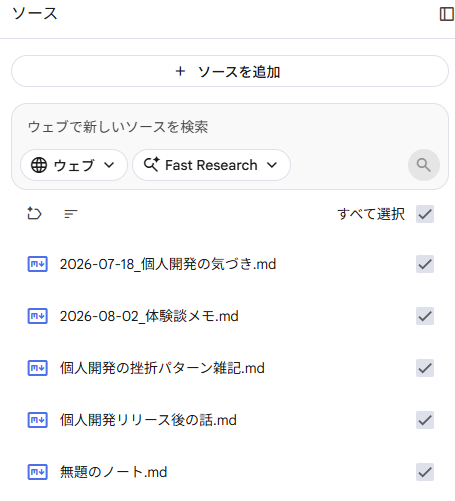Open source 個人開発リリース後の話.md
455x501 pixels.
(x=148, y=420)
